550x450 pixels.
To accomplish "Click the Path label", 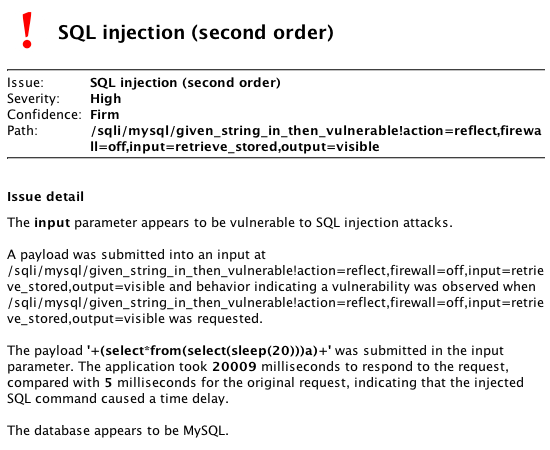I will point(22,131).
